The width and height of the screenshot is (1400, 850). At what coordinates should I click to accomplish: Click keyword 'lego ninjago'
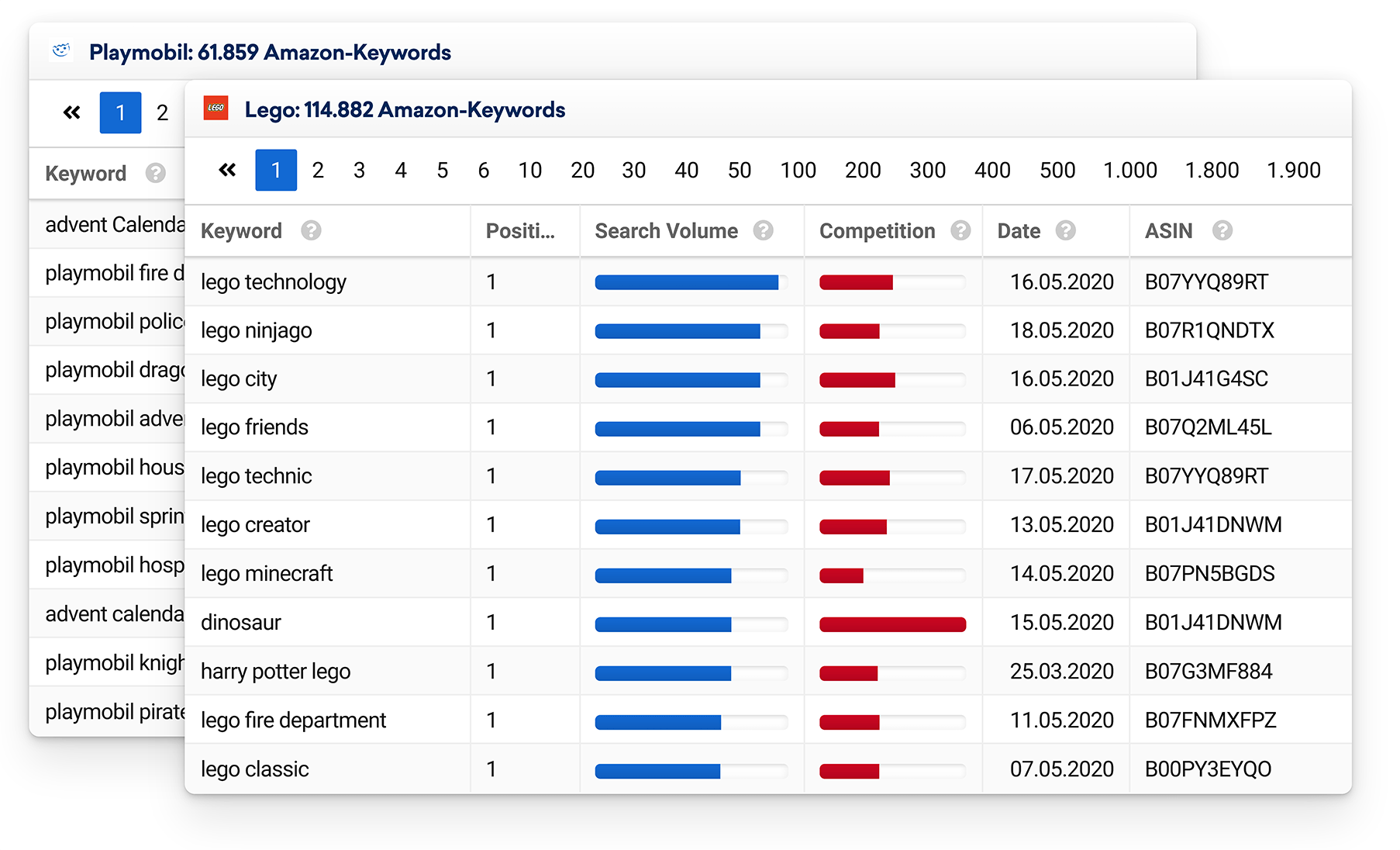[257, 331]
